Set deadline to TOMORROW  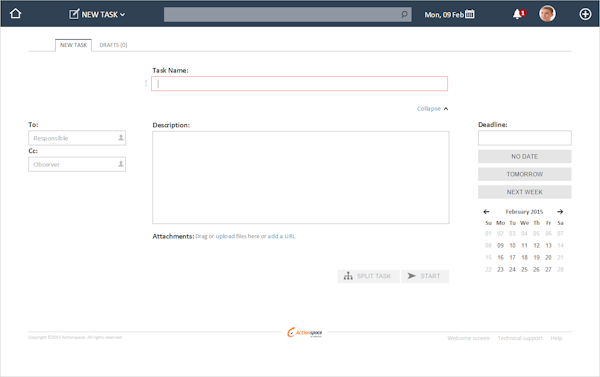(525, 174)
